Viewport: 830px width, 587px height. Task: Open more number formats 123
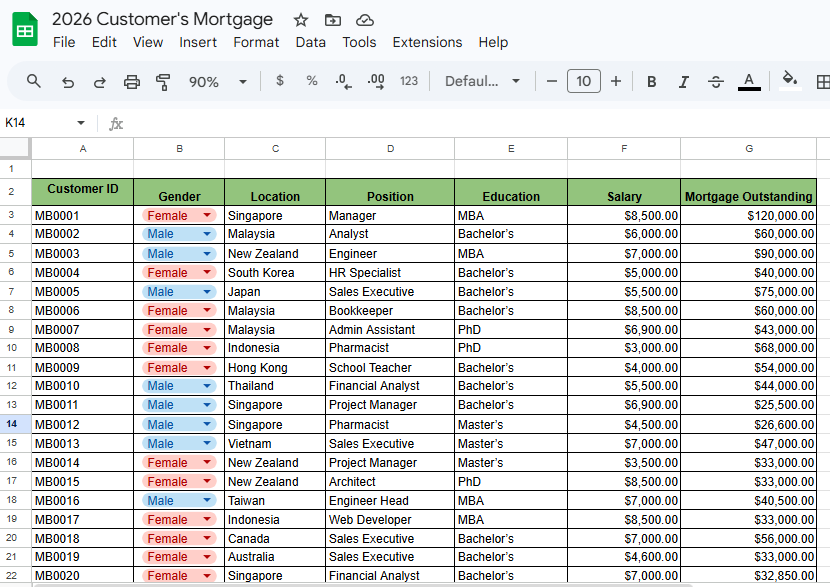tap(409, 81)
